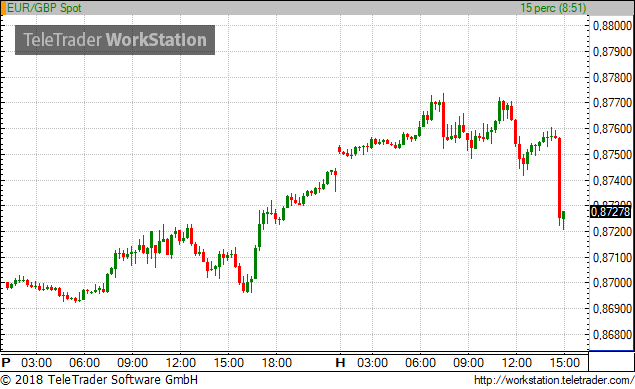Click the 18:00 time axis label
The width and height of the screenshot is (635, 389).
pos(277,362)
